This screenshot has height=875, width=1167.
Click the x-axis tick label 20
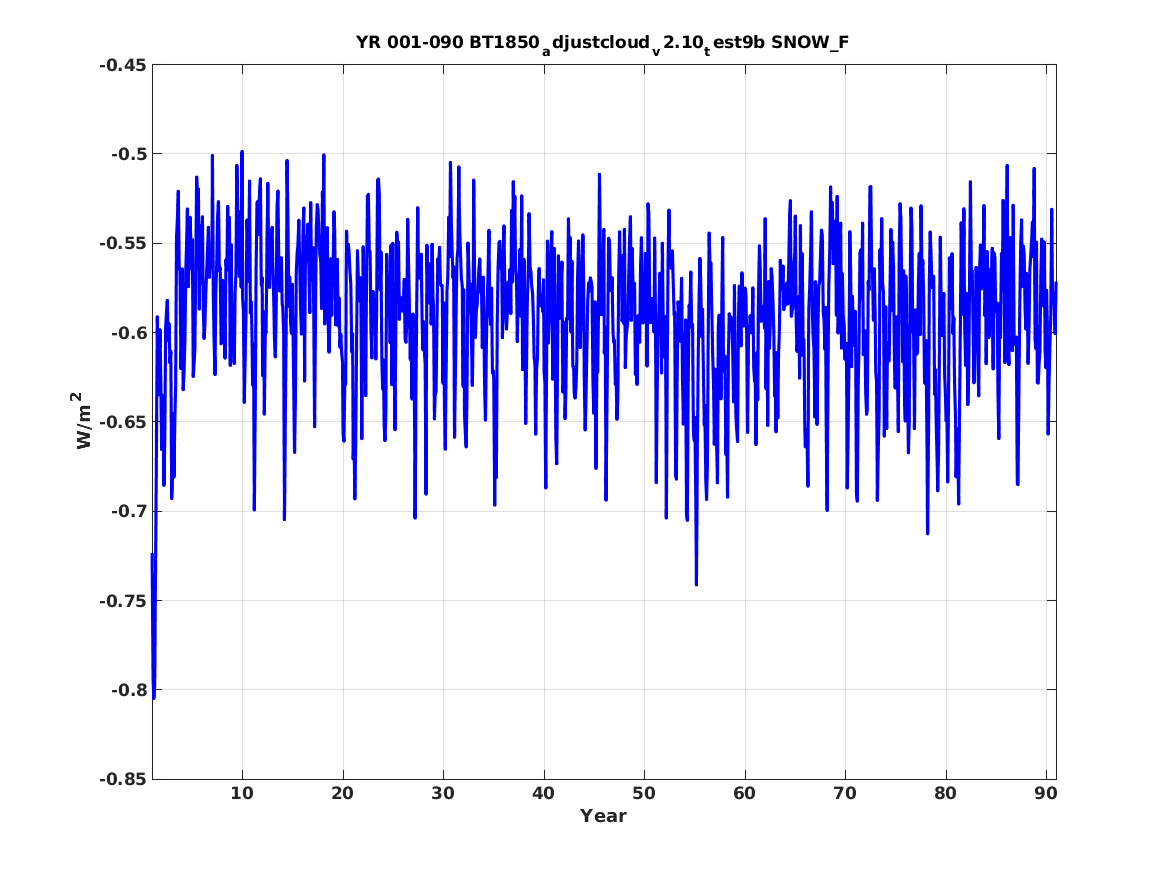tap(342, 794)
